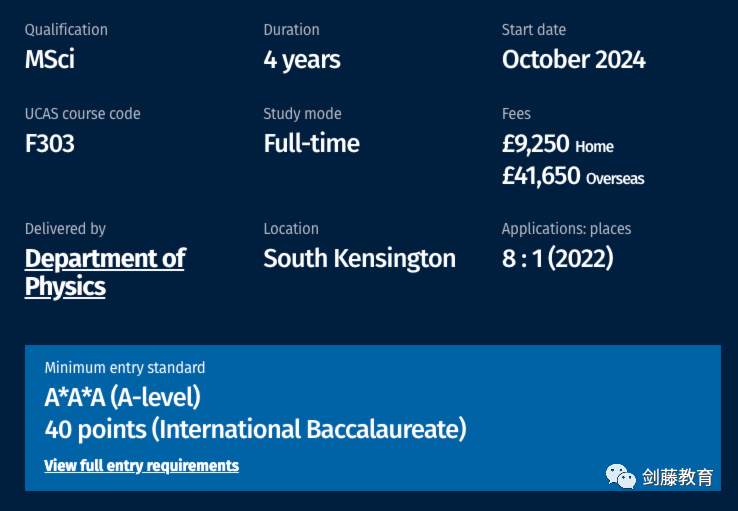Click the £9,250 Home fee
This screenshot has height=511, width=738.
click(557, 145)
